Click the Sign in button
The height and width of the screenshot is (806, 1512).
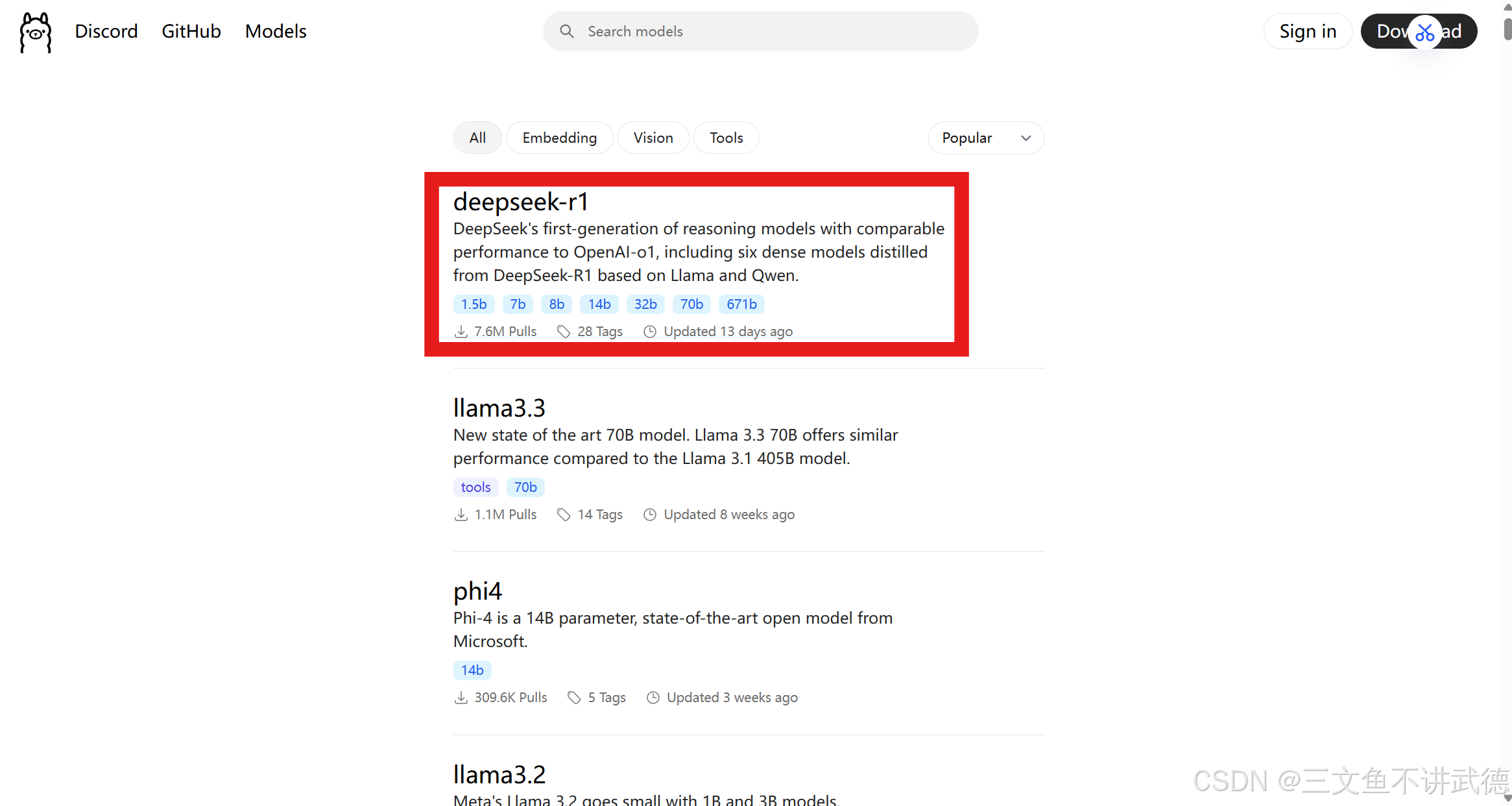1307,31
